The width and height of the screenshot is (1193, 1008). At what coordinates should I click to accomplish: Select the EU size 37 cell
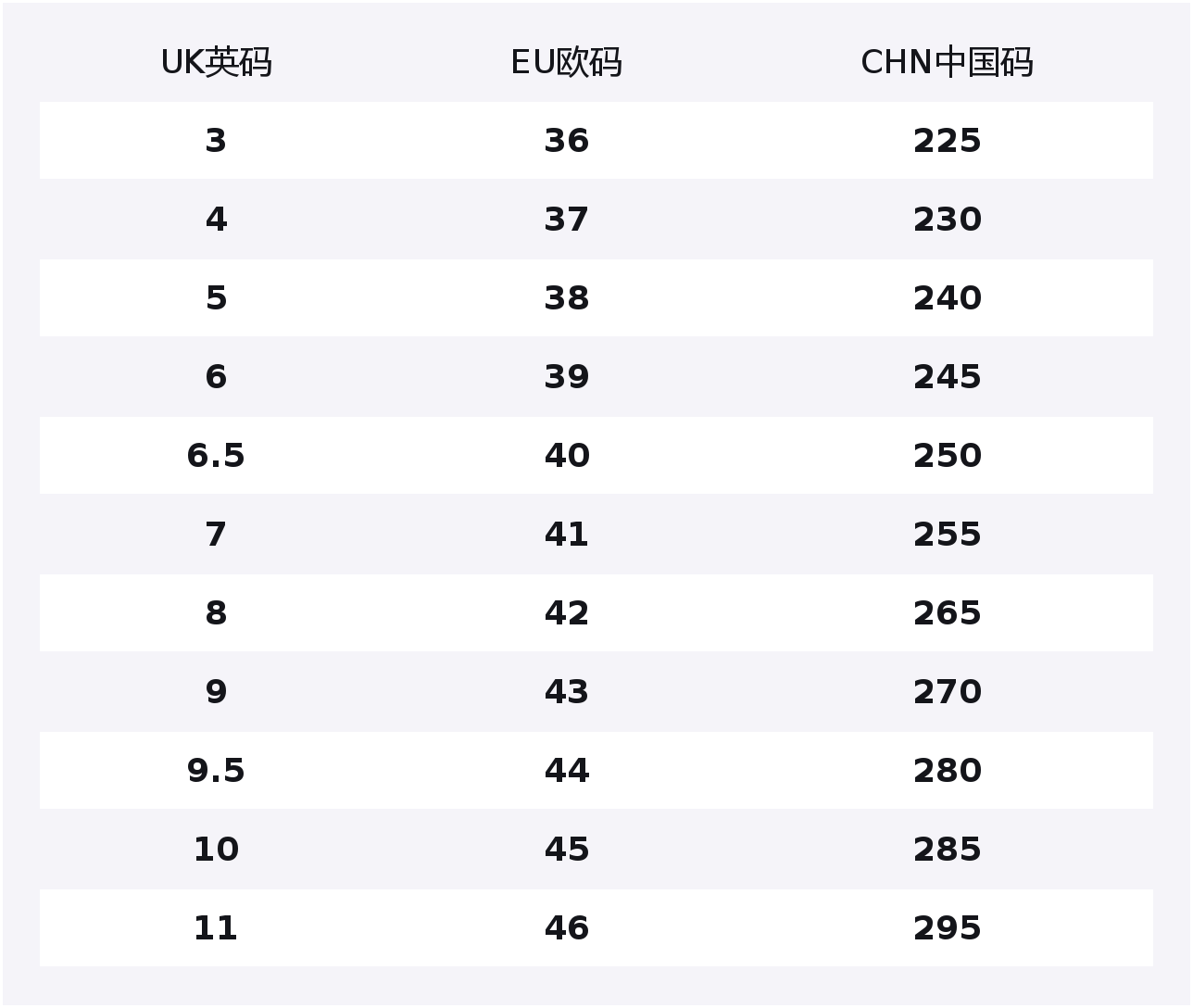point(566,220)
